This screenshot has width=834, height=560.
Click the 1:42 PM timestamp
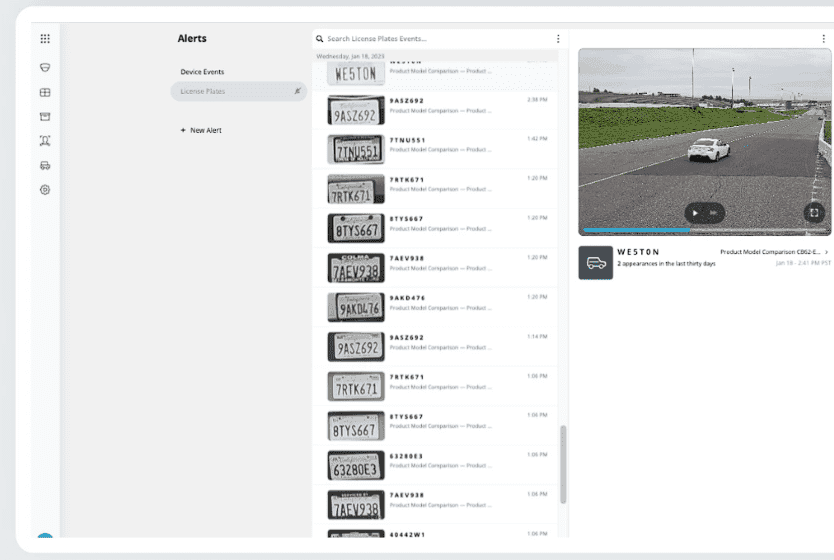537,139
